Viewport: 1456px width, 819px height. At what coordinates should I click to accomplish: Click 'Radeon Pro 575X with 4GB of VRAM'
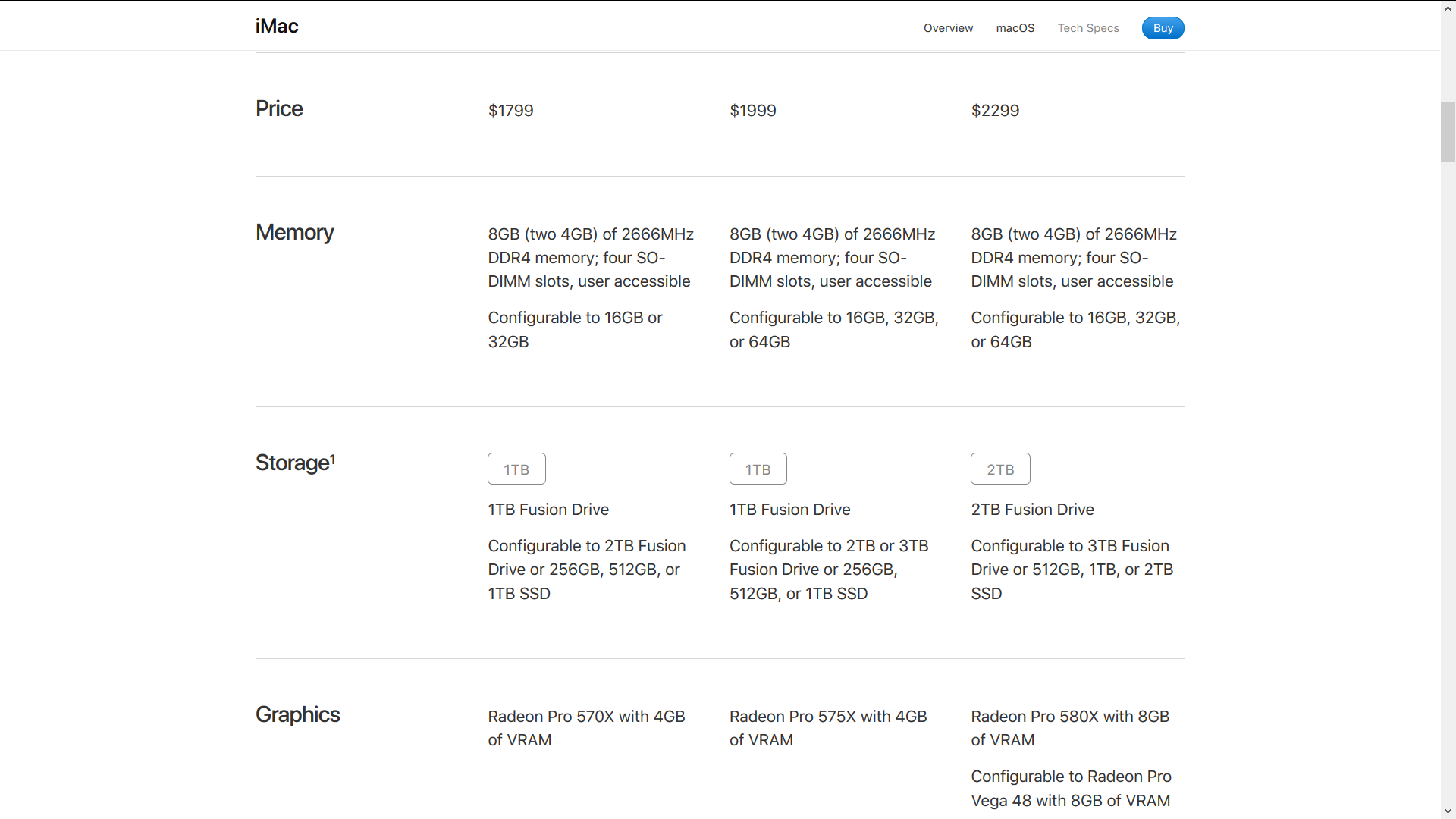tap(828, 728)
